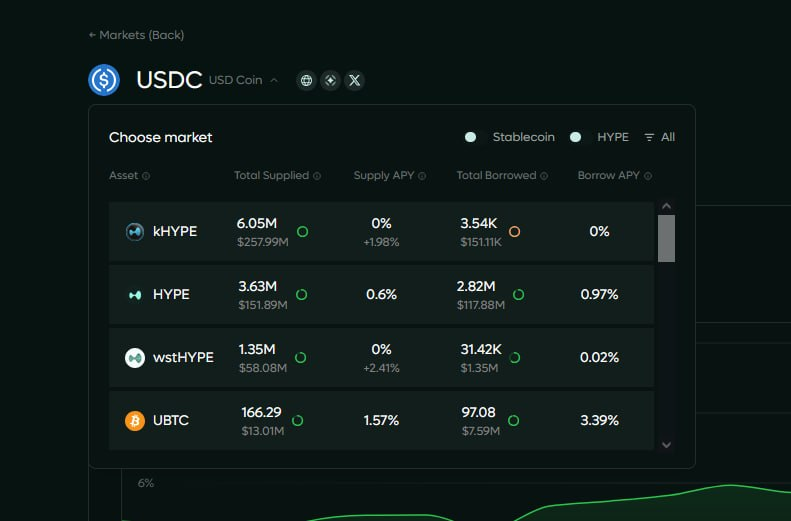
Task: Choose the wstHYPE market name
Action: point(184,358)
